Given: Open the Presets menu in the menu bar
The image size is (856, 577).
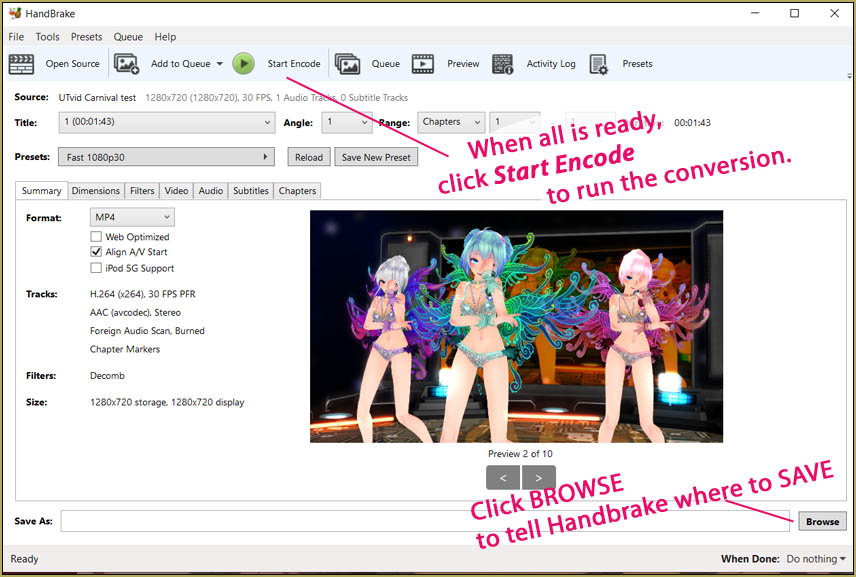Looking at the screenshot, I should coord(86,37).
